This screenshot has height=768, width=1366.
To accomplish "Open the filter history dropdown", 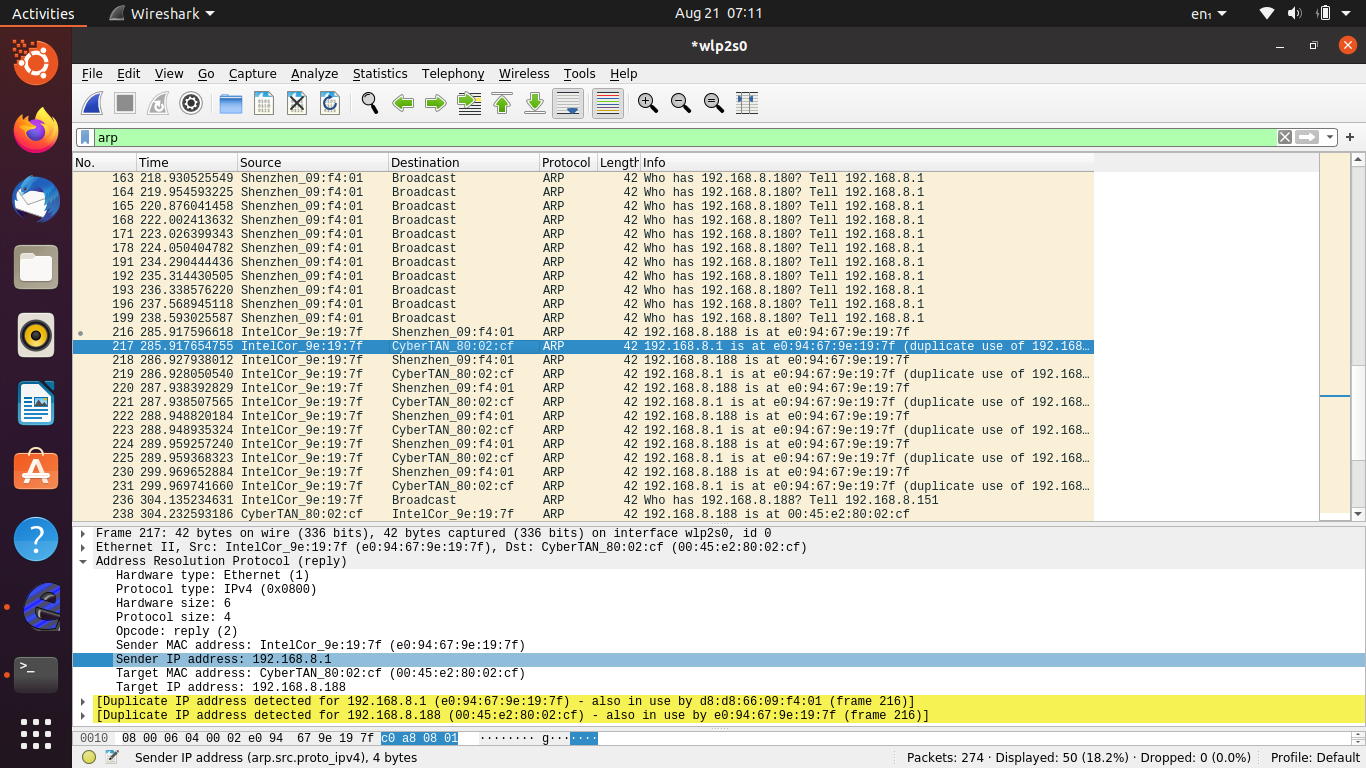I will pos(1329,137).
